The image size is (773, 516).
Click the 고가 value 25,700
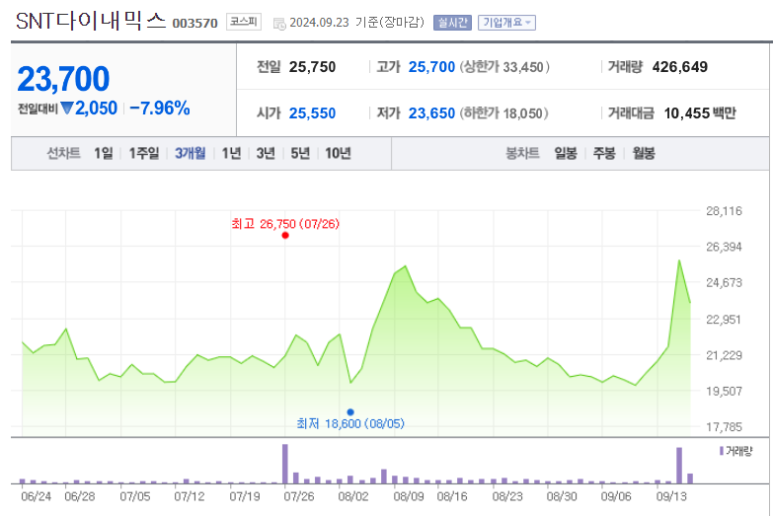pyautogui.click(x=431, y=67)
